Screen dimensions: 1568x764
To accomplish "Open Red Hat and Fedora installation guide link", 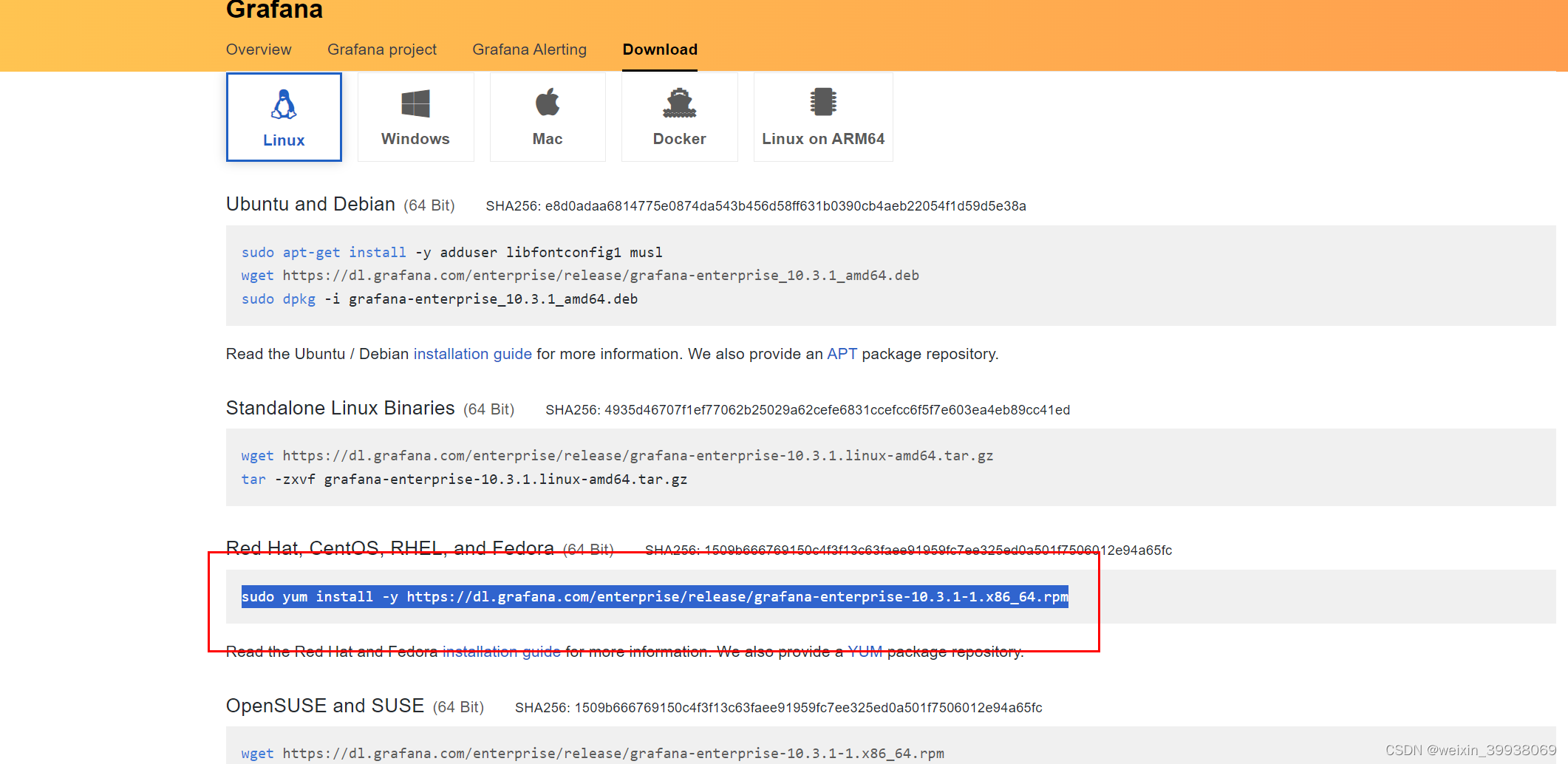I will [x=502, y=652].
